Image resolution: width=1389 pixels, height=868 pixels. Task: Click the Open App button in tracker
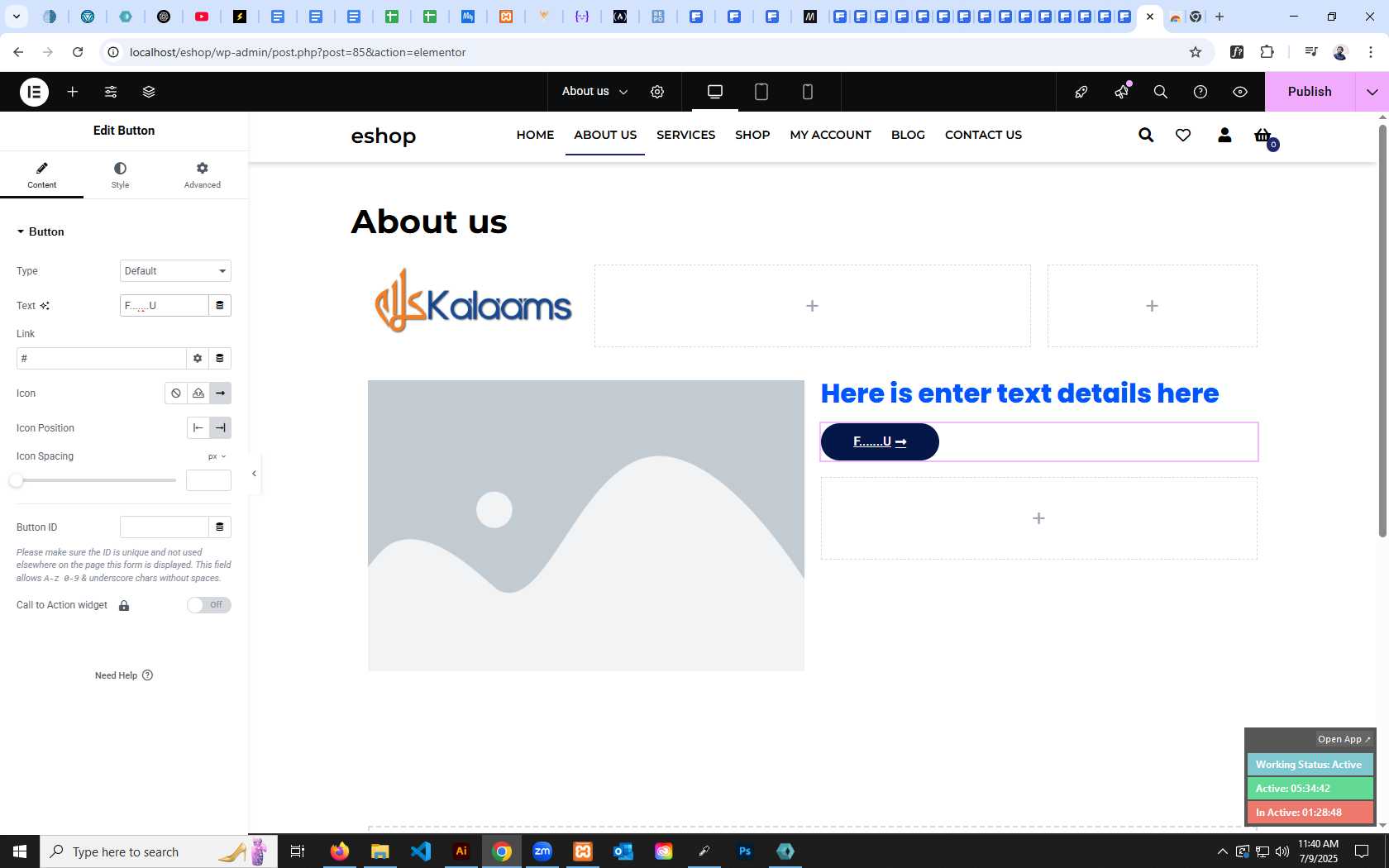(1344, 739)
